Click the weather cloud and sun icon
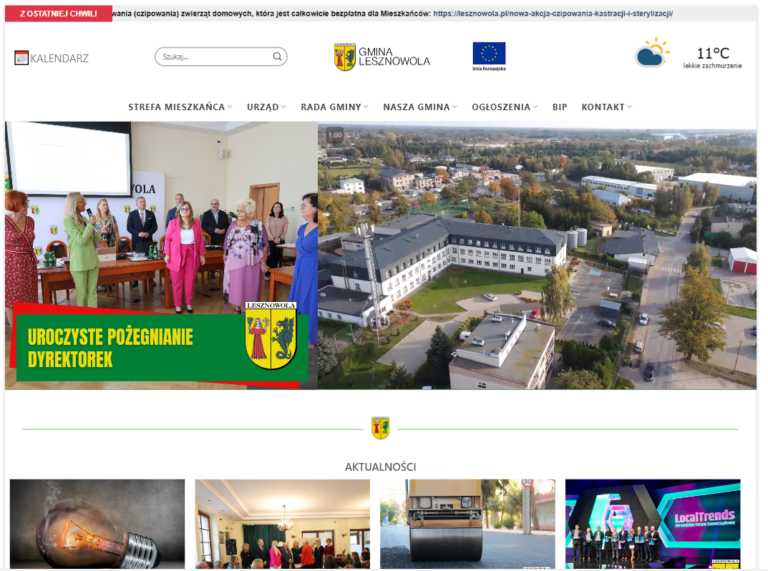 (x=652, y=53)
